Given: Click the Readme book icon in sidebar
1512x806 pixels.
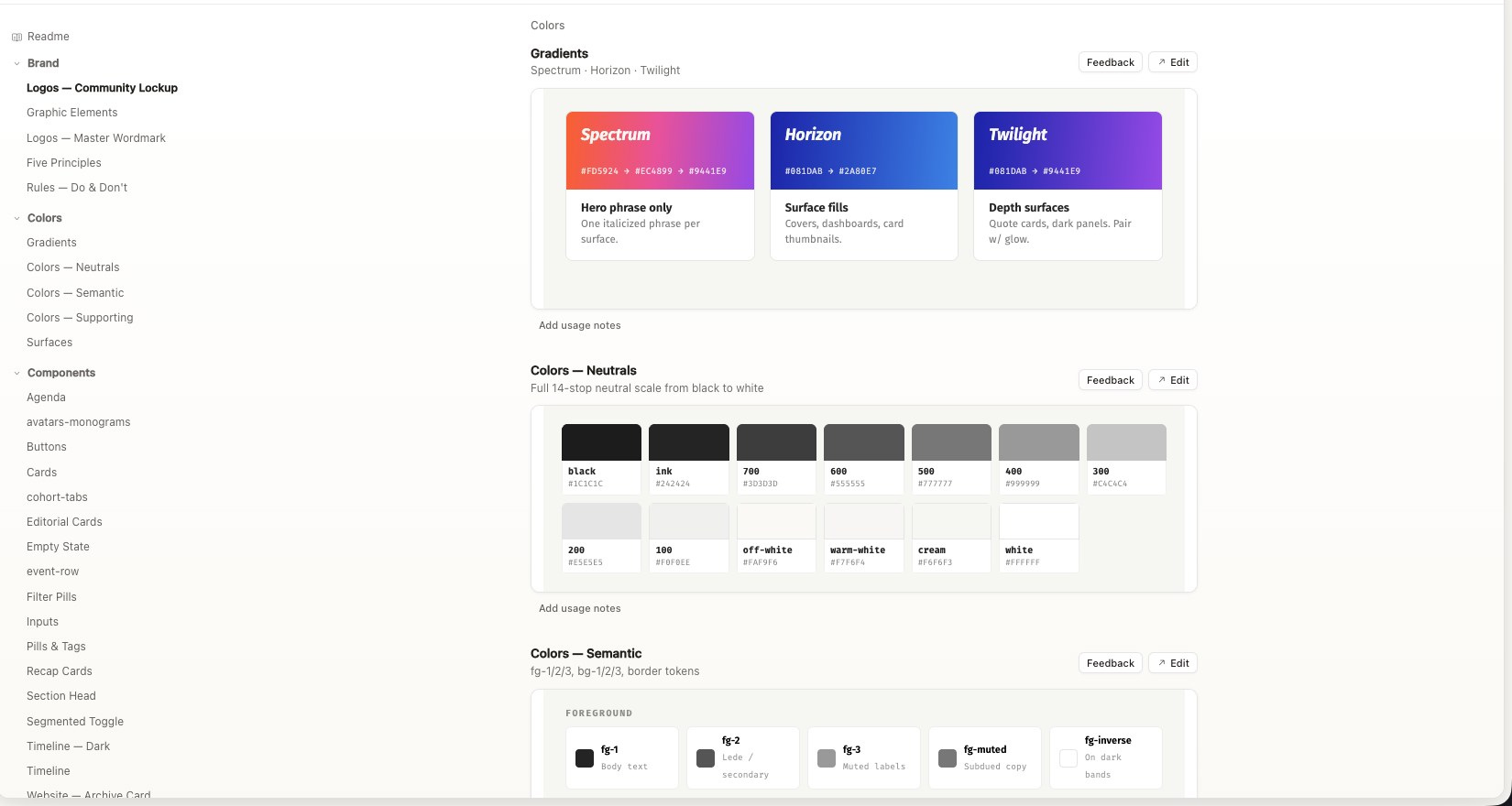Looking at the screenshot, I should tap(16, 37).
